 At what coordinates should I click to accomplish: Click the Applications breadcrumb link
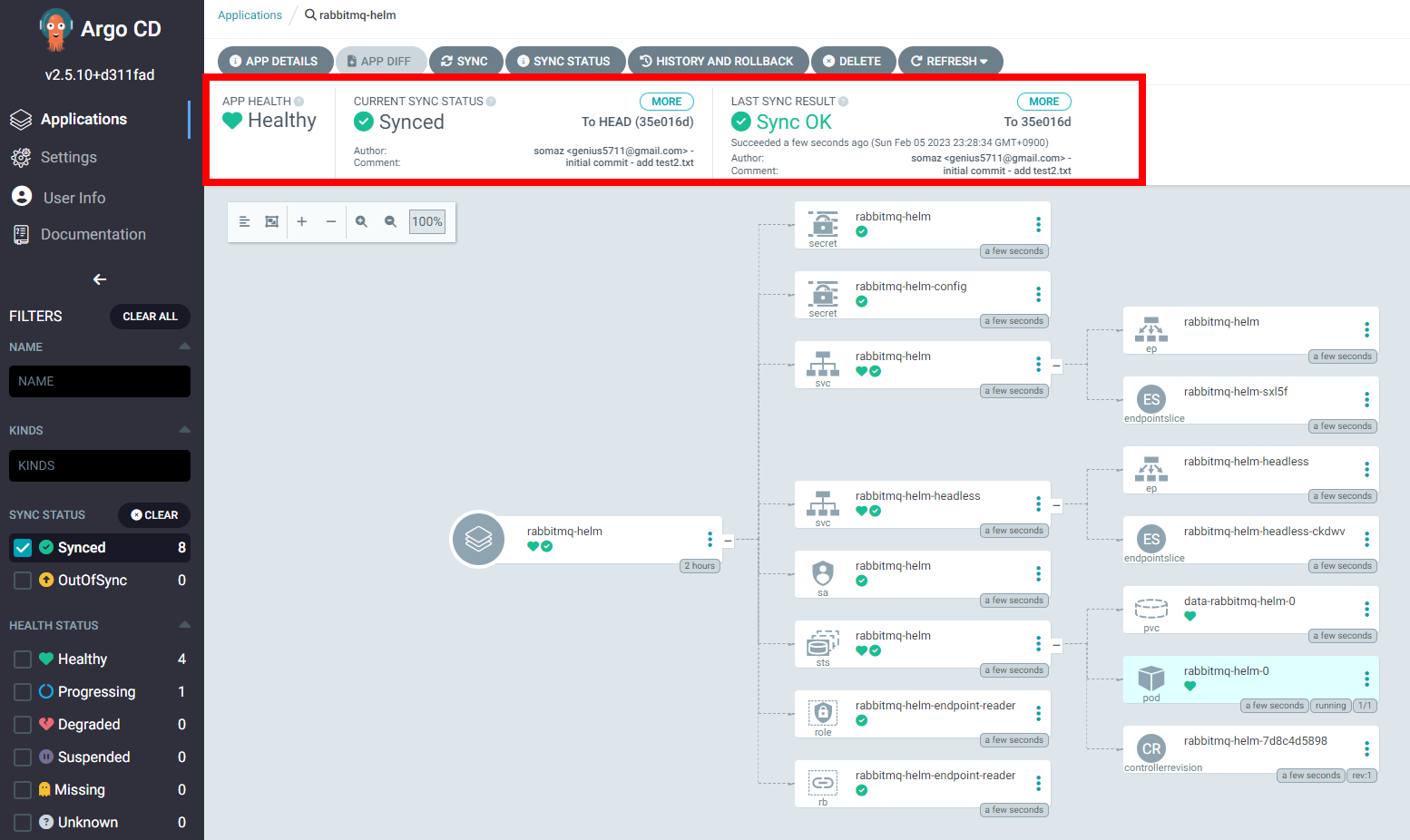(x=250, y=15)
